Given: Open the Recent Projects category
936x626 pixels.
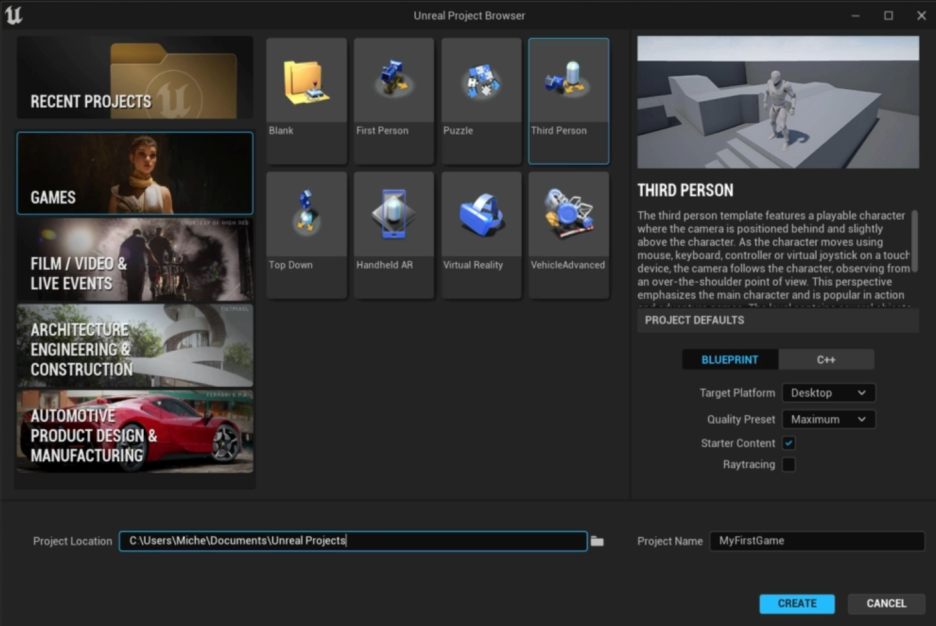Looking at the screenshot, I should tap(135, 78).
